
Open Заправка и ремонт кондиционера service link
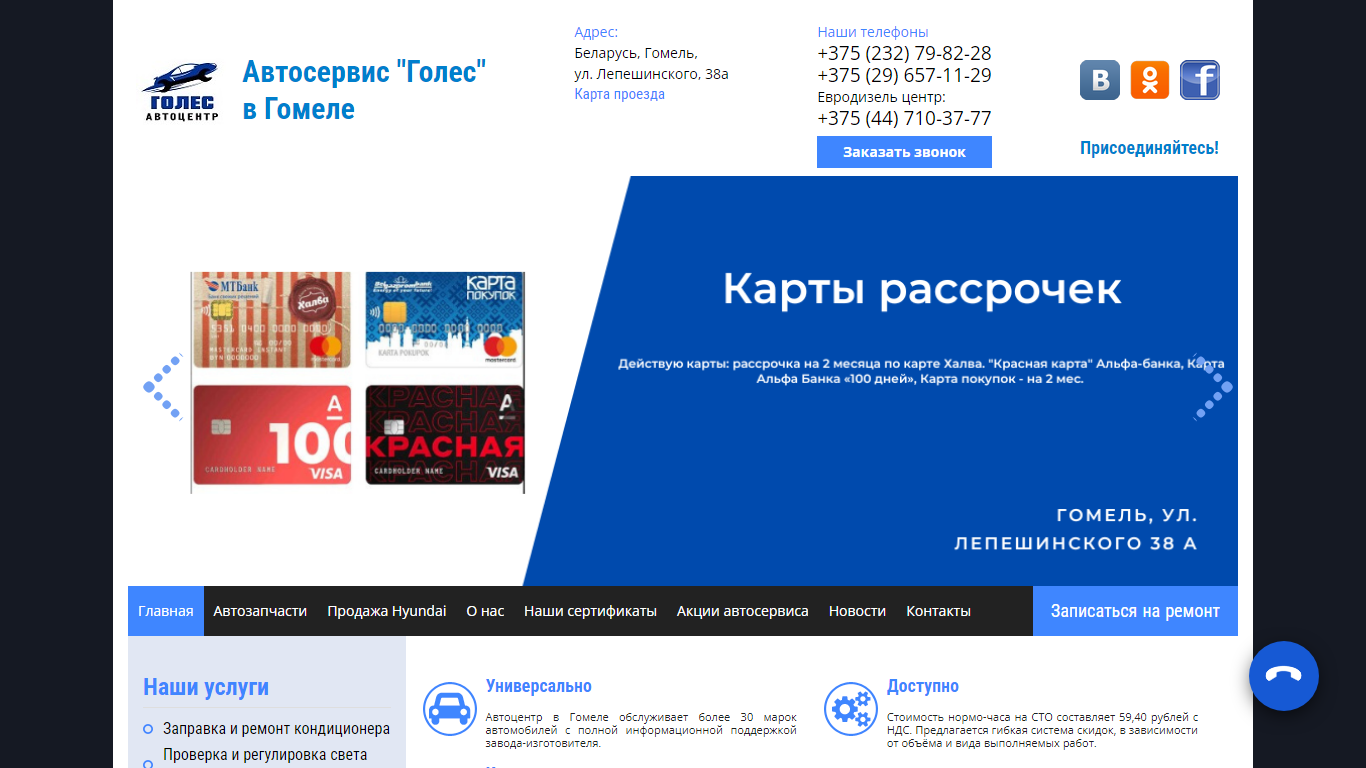pyautogui.click(x=276, y=729)
